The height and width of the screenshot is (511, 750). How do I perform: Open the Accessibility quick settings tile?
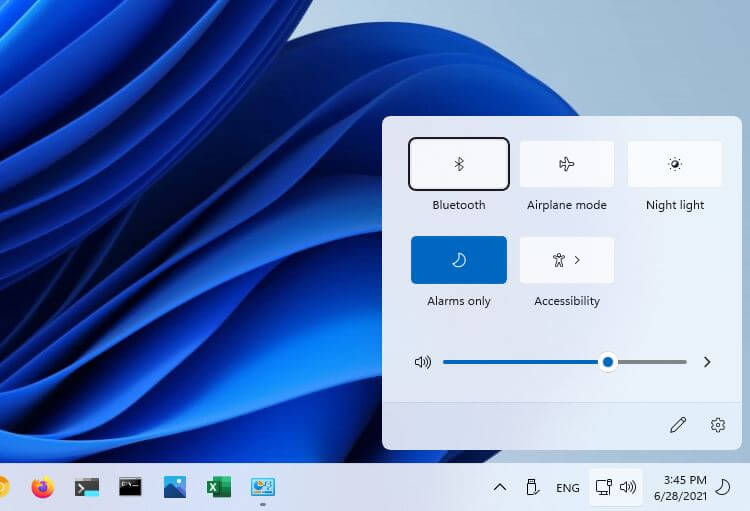567,260
